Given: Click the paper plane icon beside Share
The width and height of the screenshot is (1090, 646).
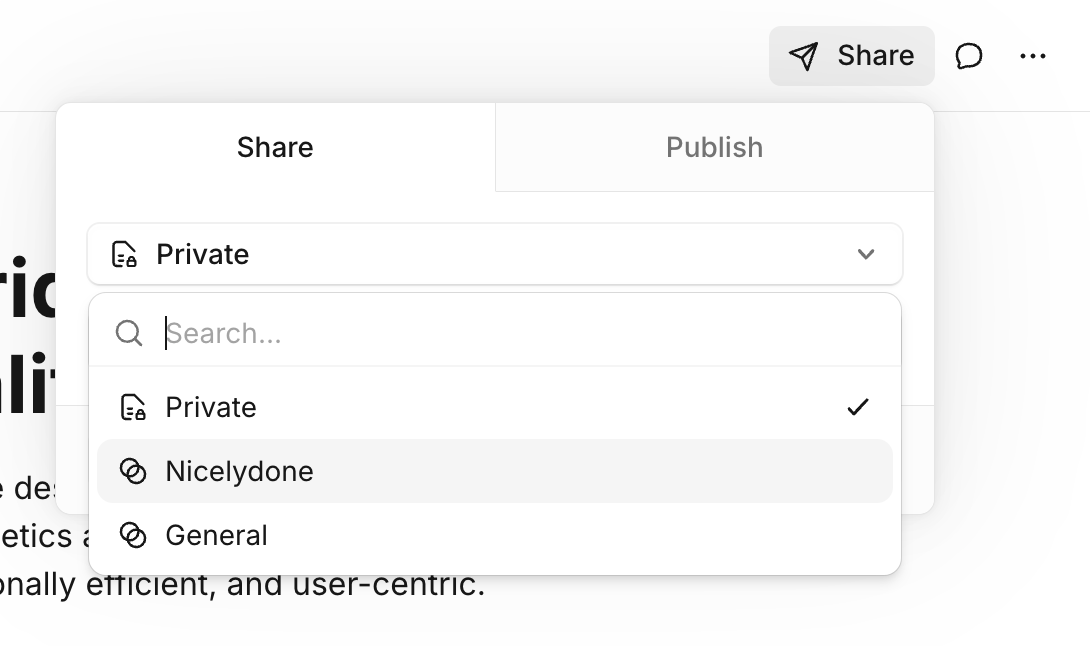Looking at the screenshot, I should [803, 56].
